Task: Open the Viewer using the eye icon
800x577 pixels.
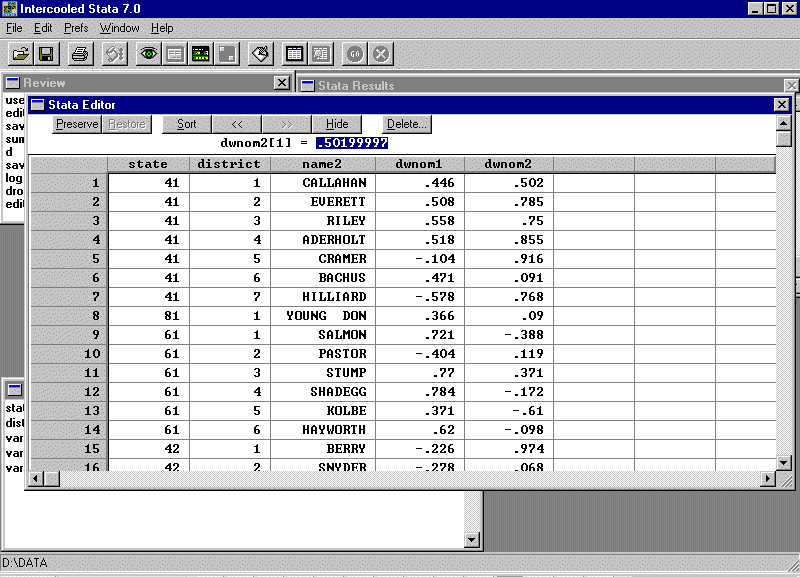Action: 149,54
